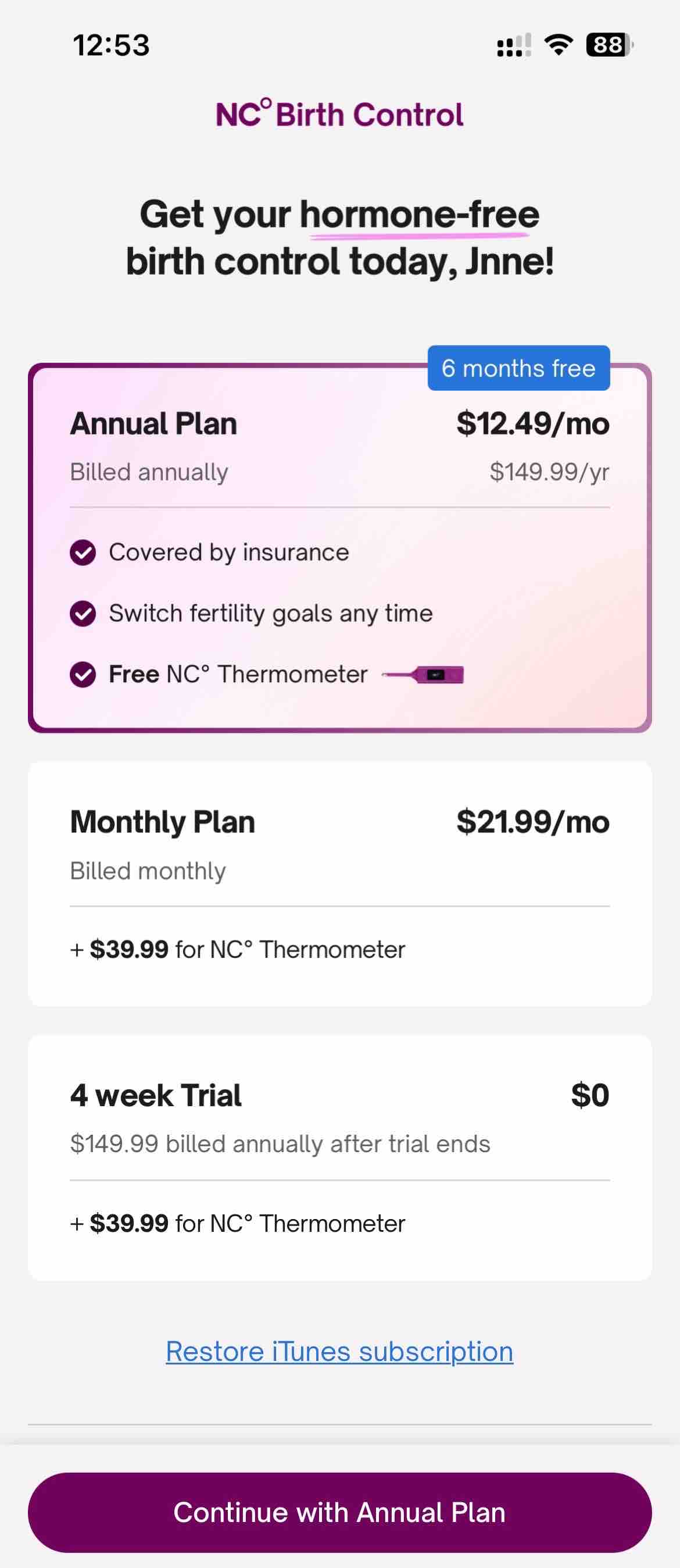Image resolution: width=680 pixels, height=1568 pixels.
Task: Tap the 6 months free badge
Action: [x=518, y=368]
